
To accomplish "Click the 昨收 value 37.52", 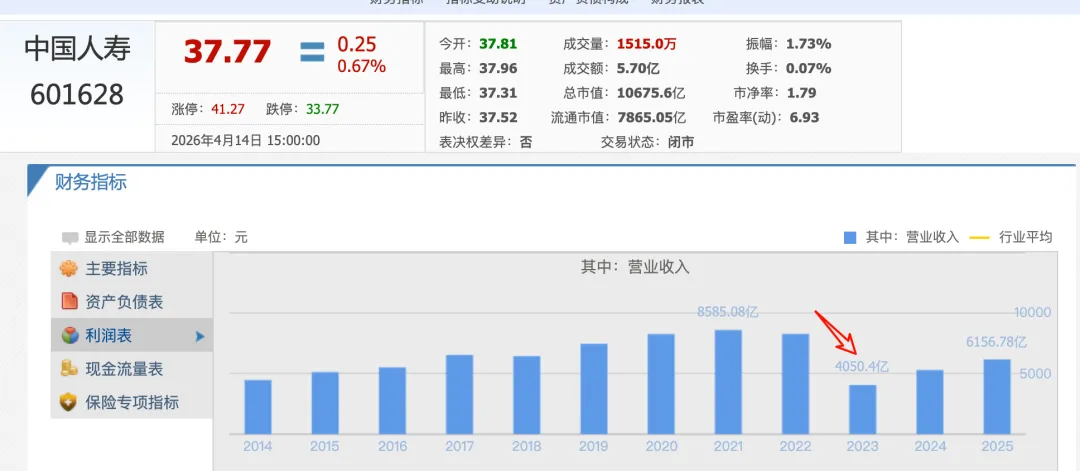I will click(x=498, y=117).
